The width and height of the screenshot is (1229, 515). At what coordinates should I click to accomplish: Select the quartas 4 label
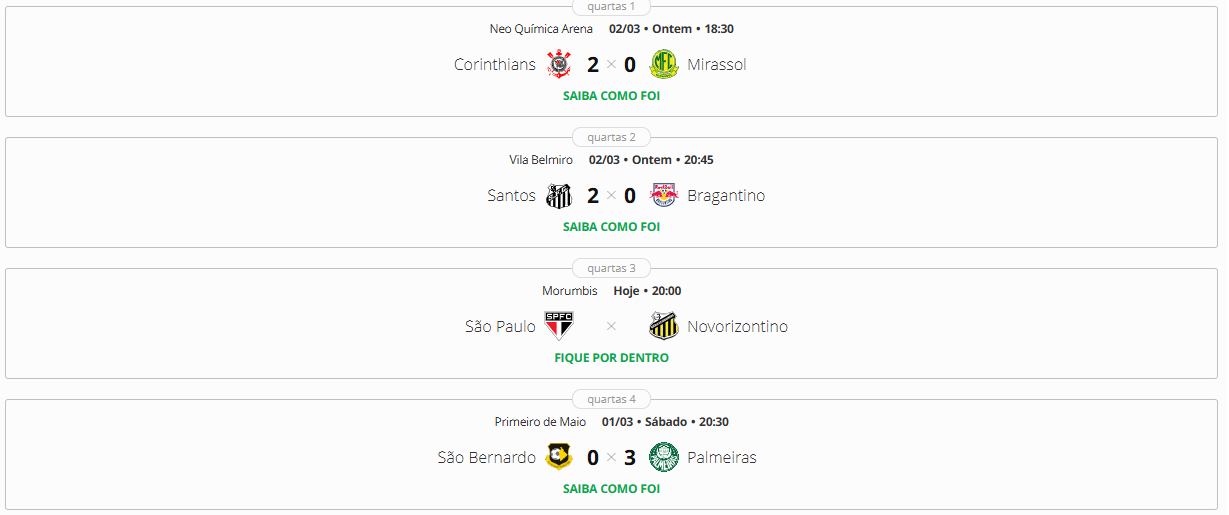611,399
